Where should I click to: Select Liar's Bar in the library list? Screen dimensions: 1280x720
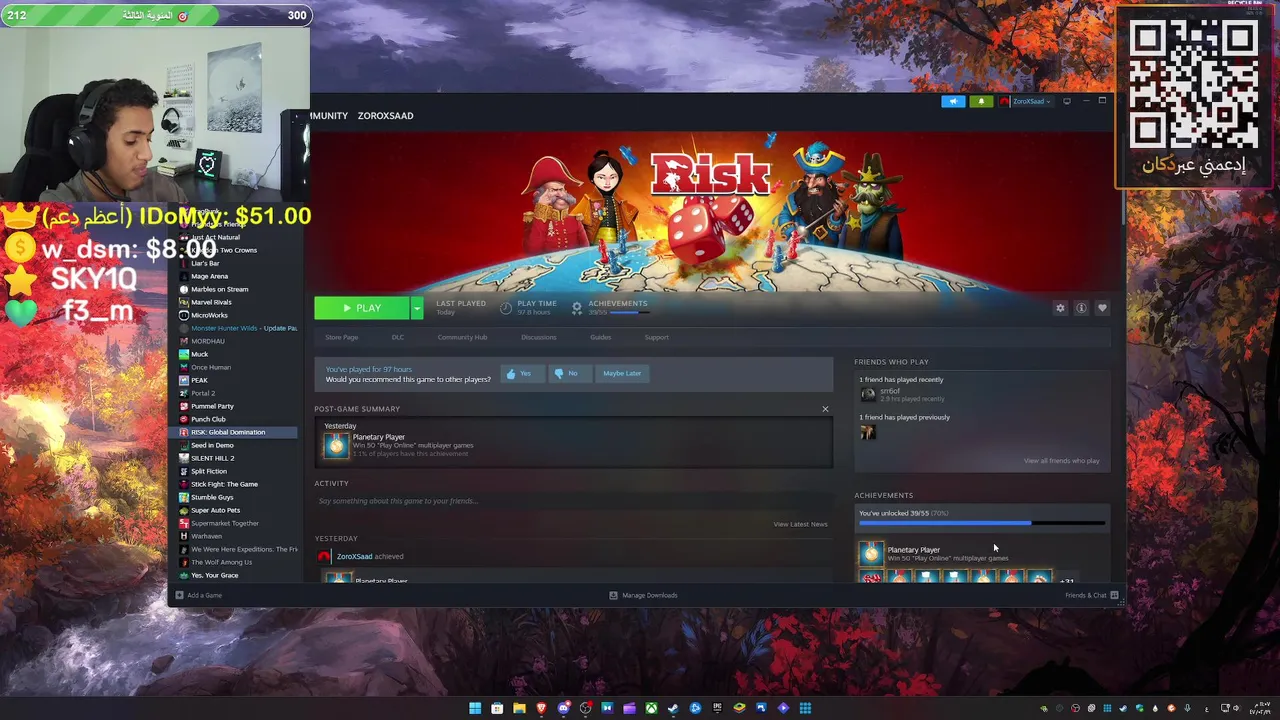[x=205, y=263]
